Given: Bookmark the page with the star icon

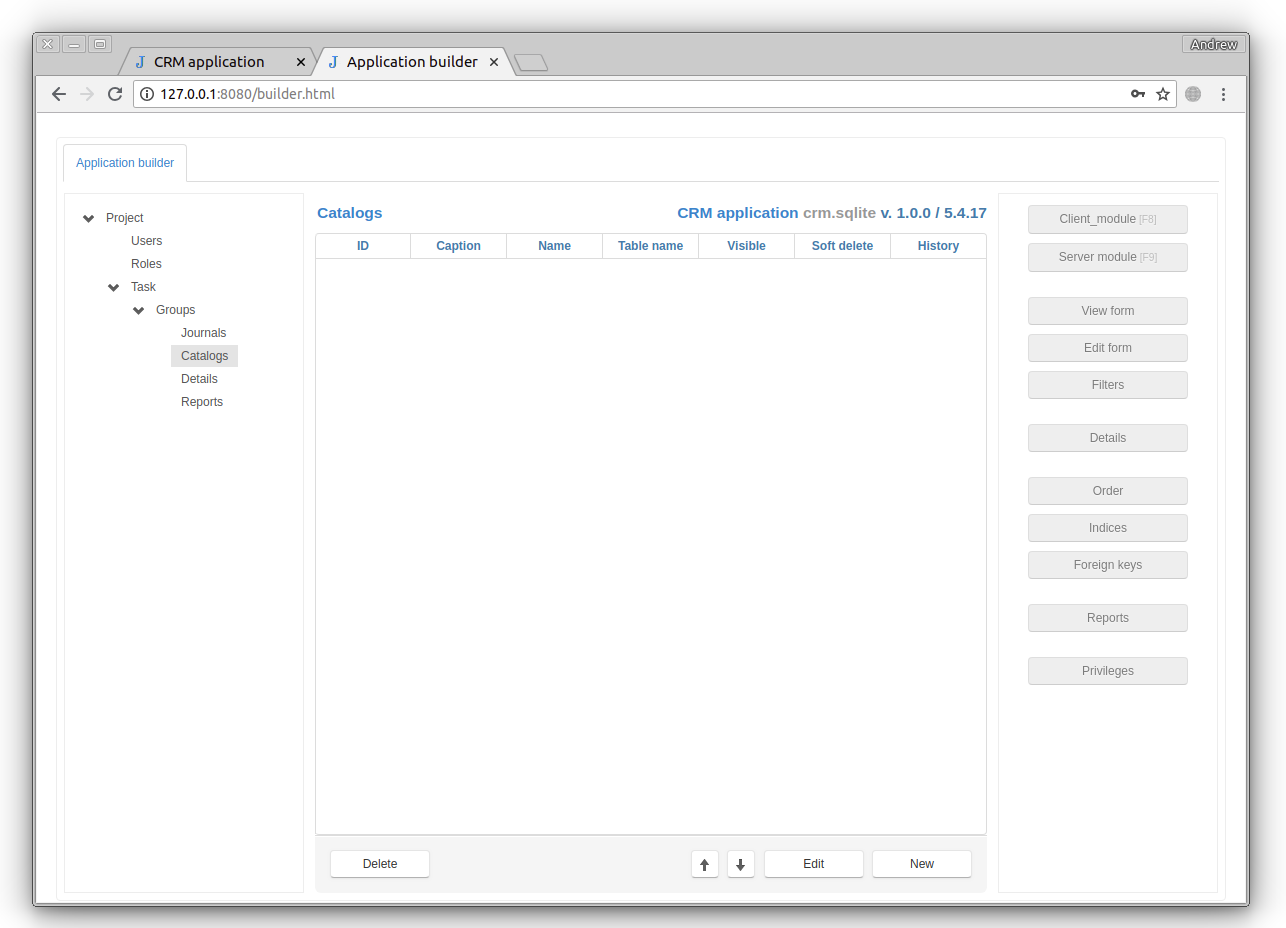Looking at the screenshot, I should click(x=1163, y=94).
